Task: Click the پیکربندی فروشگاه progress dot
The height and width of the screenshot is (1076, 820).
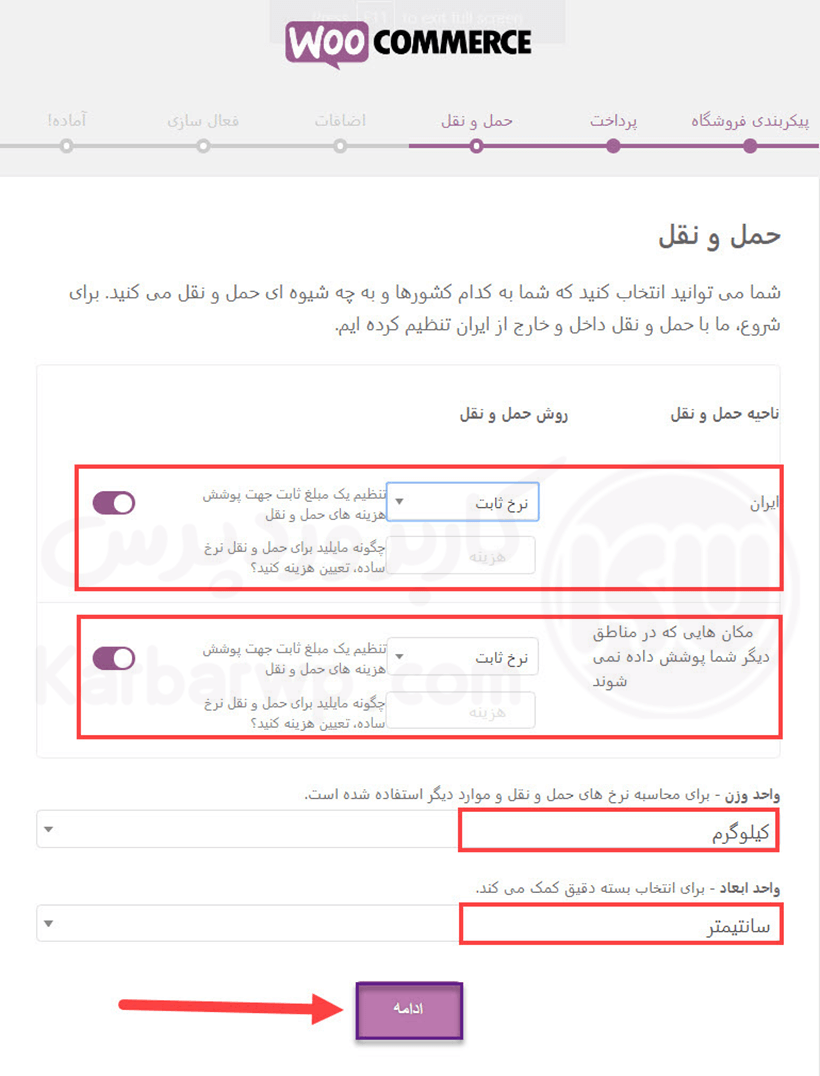Action: [750, 146]
